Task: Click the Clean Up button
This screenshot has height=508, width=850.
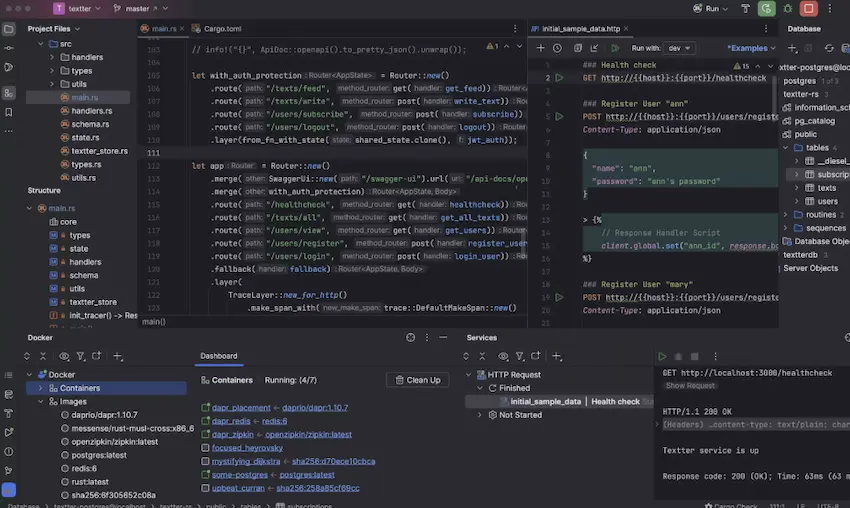Action: [417, 380]
